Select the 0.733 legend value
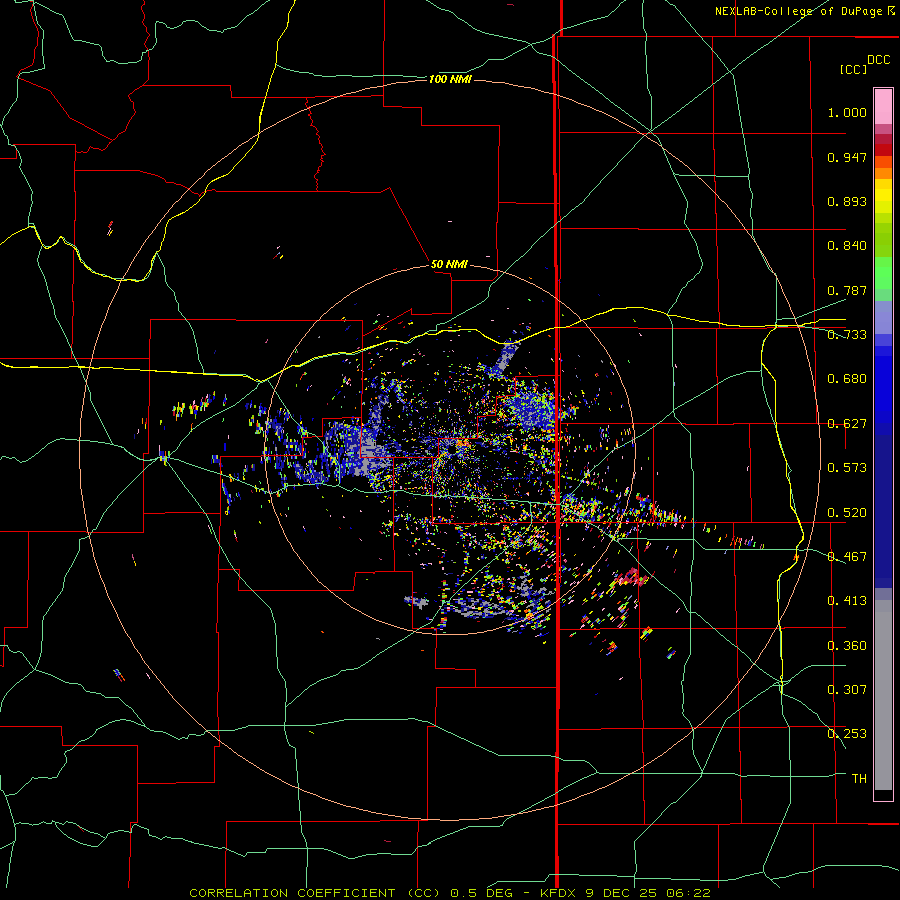This screenshot has width=900, height=900. pos(847,335)
